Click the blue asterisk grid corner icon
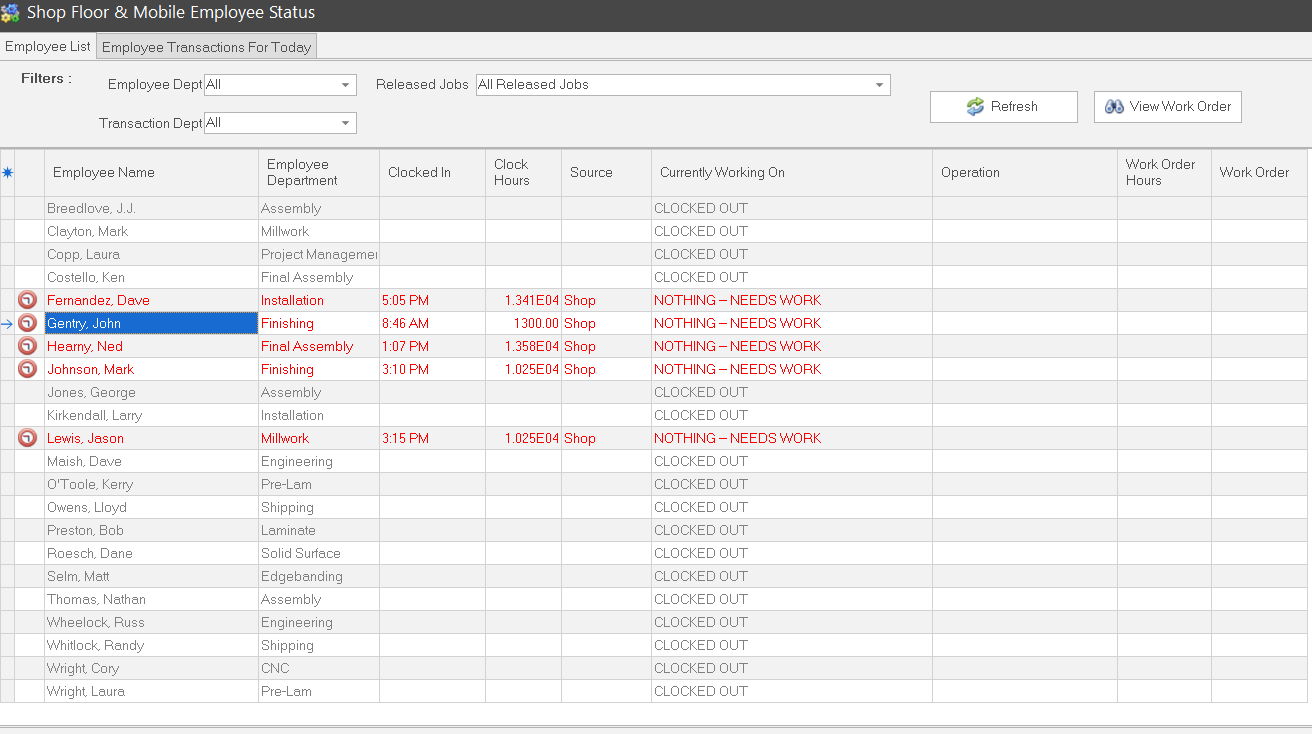The width and height of the screenshot is (1312, 734). tap(7, 173)
